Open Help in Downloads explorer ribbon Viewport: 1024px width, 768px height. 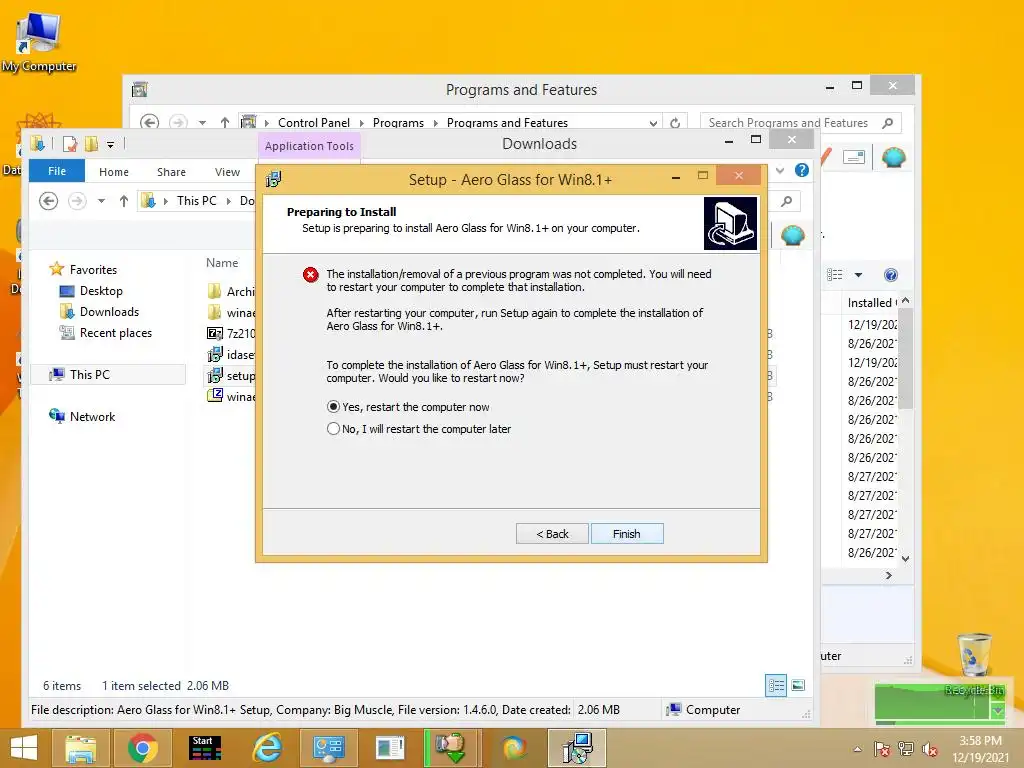coord(801,170)
